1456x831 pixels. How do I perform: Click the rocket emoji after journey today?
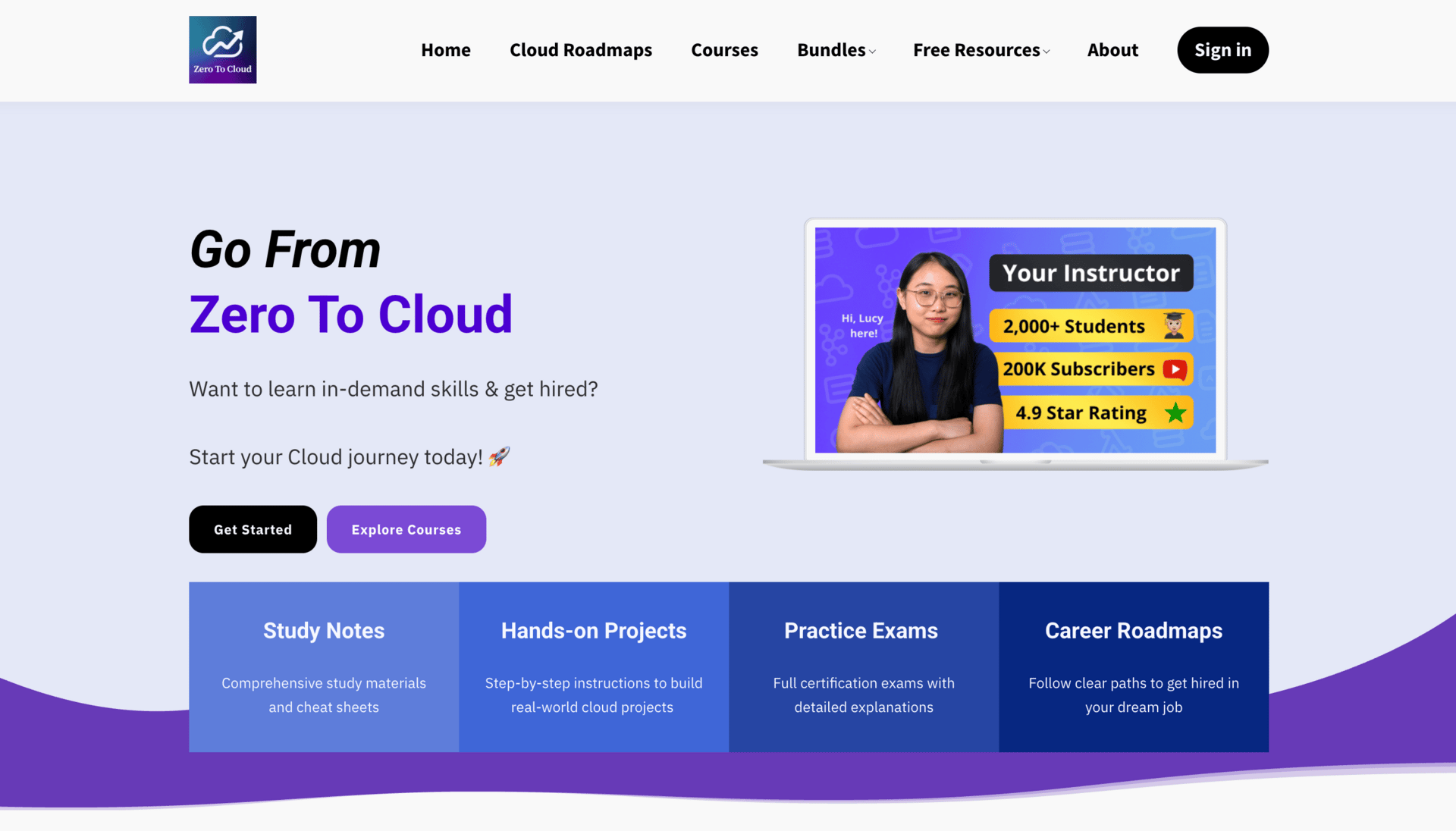pyautogui.click(x=499, y=456)
